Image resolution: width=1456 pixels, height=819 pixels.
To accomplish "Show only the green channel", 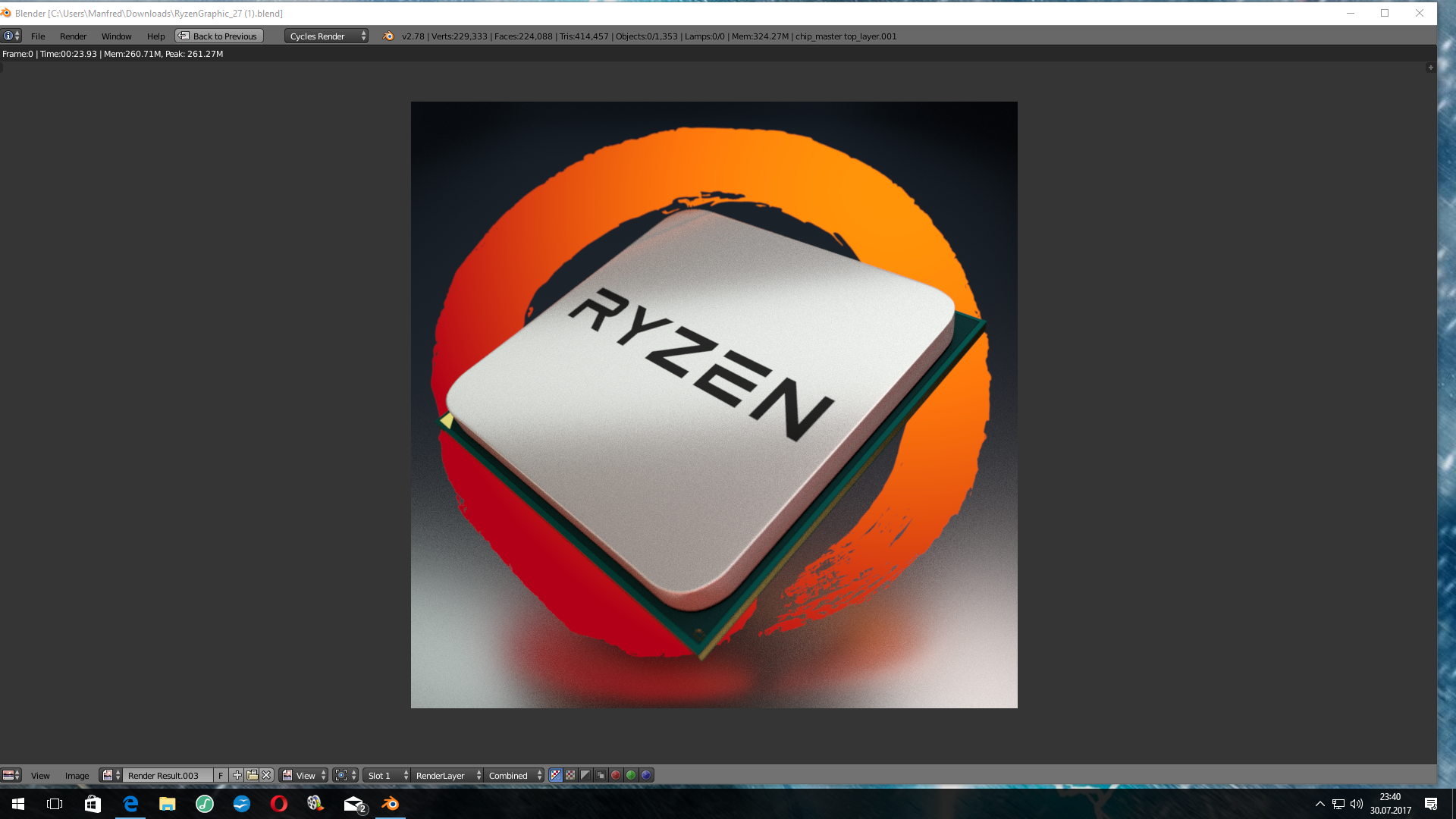I will (x=631, y=775).
